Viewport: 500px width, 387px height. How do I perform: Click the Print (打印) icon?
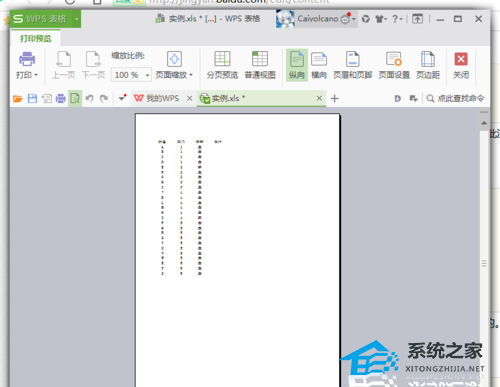[x=27, y=59]
